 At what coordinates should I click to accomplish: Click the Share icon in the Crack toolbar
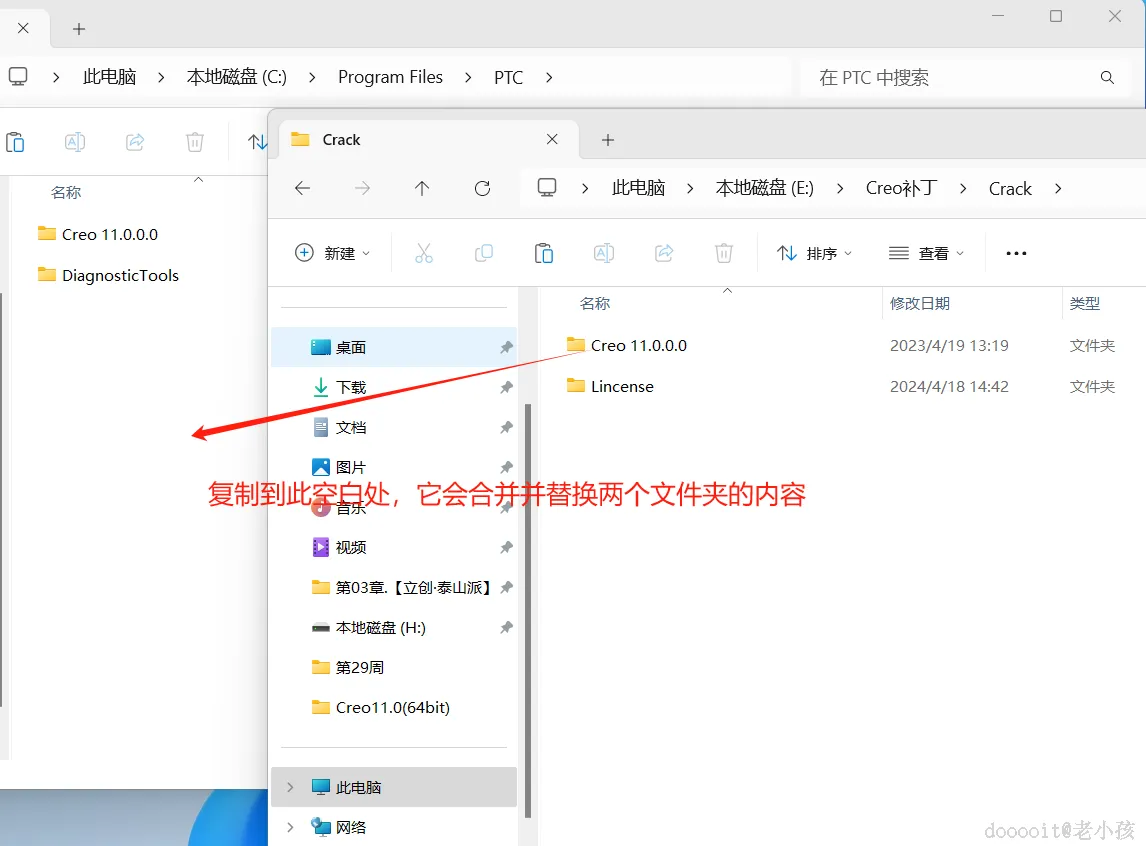[x=664, y=253]
